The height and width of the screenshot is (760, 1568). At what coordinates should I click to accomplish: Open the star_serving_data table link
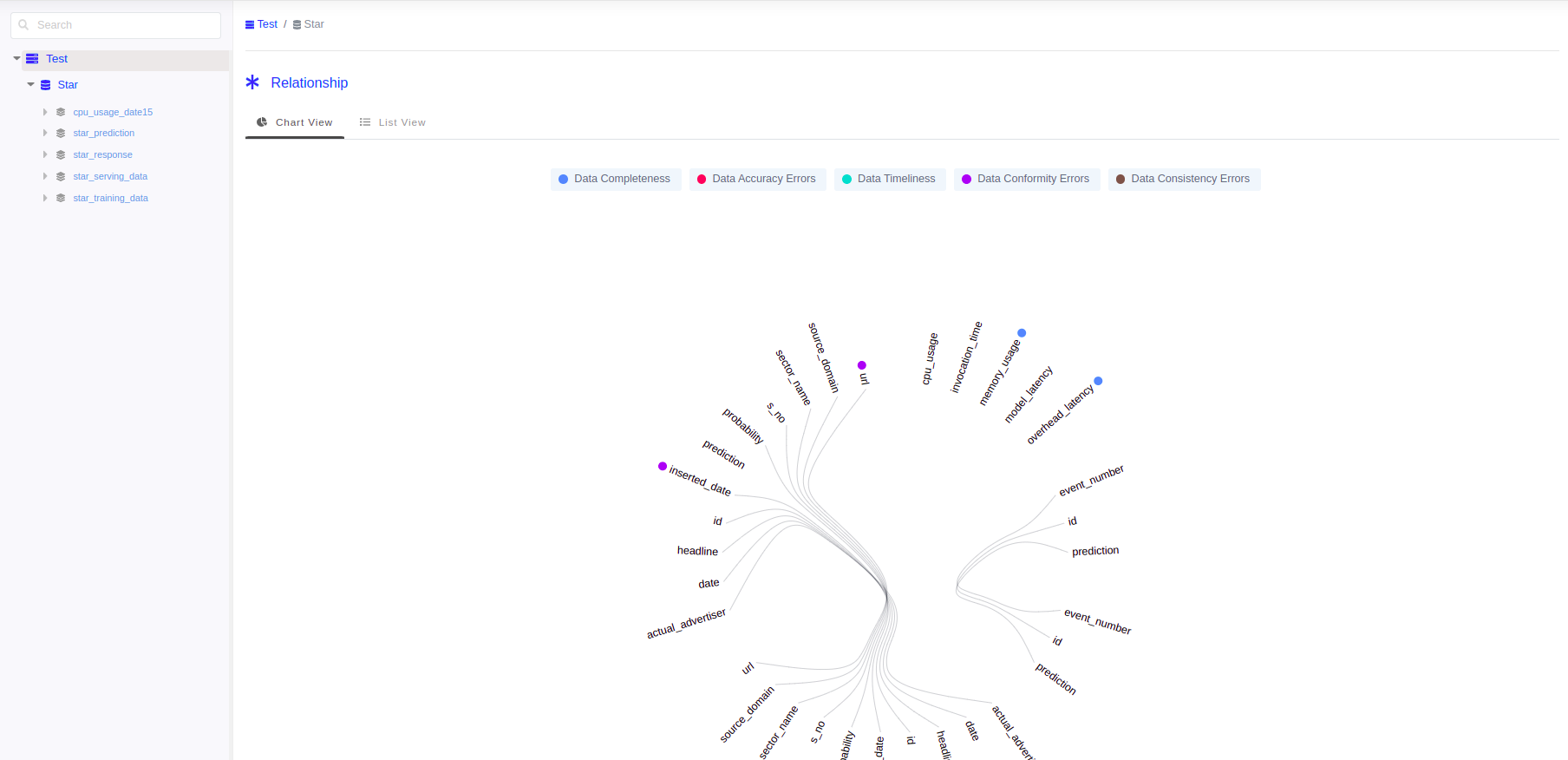pyautogui.click(x=110, y=177)
